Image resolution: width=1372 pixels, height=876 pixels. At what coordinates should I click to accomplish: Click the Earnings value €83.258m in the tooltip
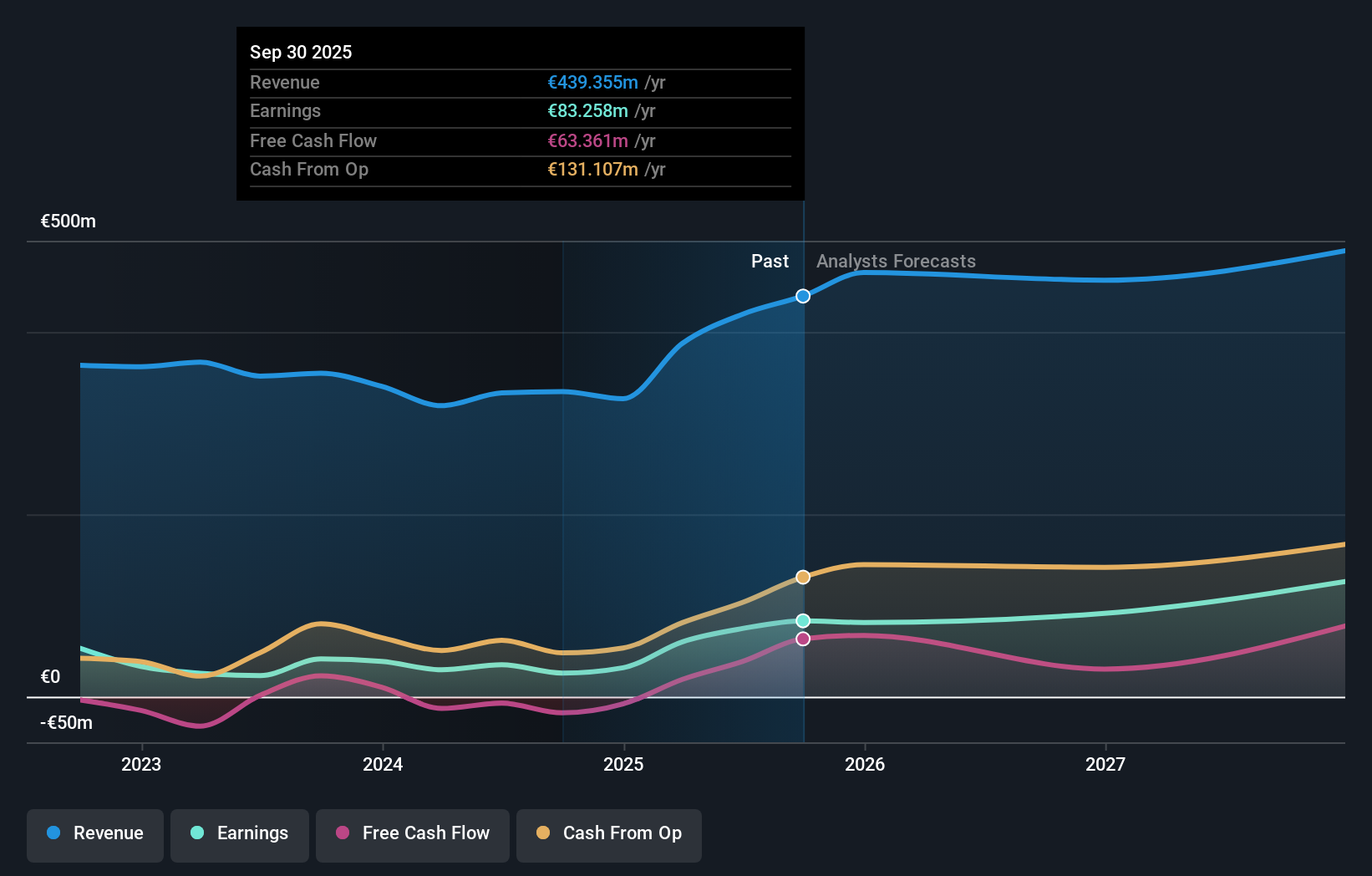[x=586, y=110]
